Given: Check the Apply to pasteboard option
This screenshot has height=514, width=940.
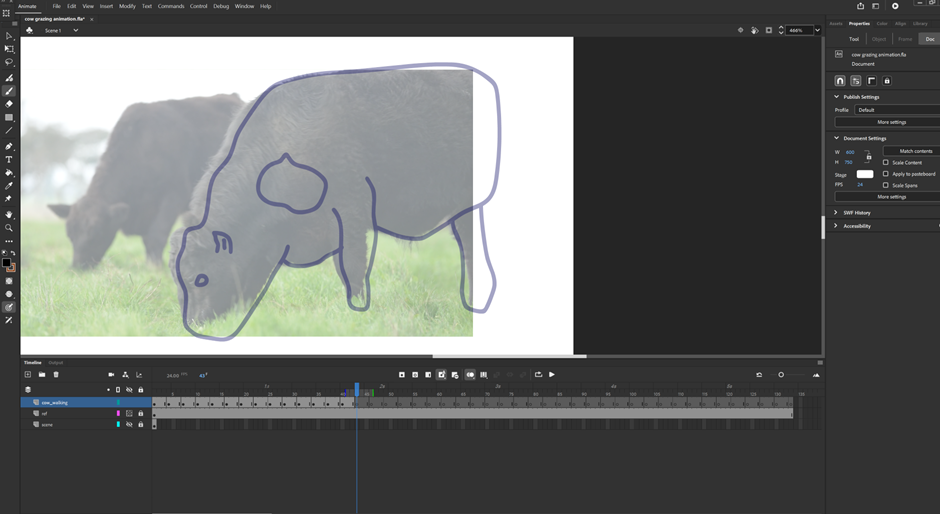Looking at the screenshot, I should coord(885,174).
